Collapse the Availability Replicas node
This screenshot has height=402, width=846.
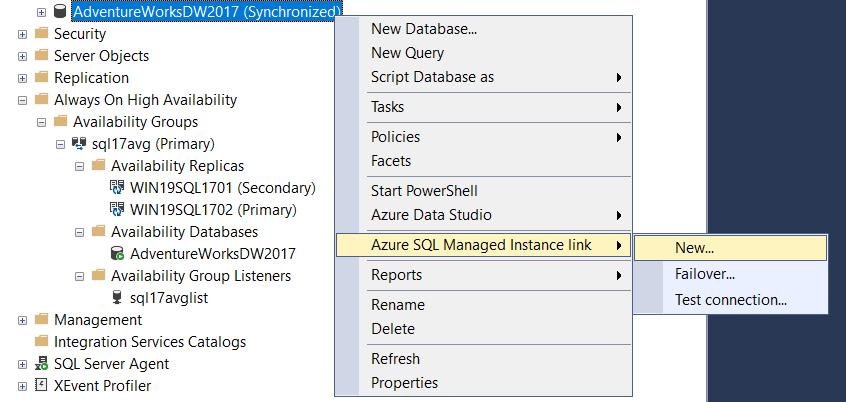[x=79, y=166]
